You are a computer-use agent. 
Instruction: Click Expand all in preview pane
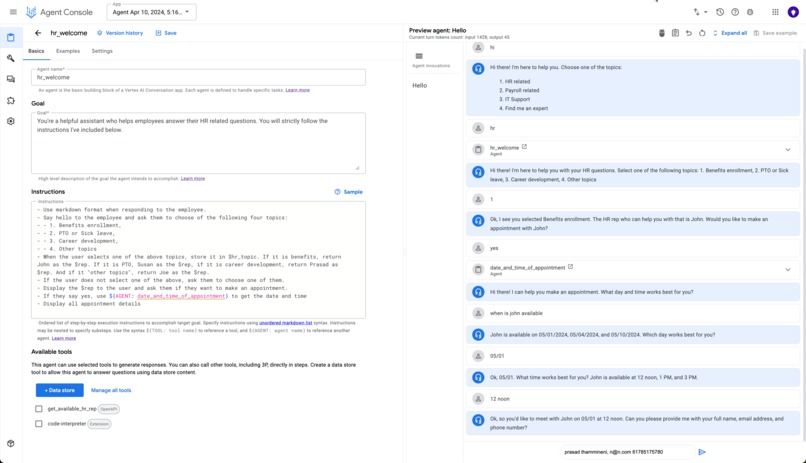point(730,33)
